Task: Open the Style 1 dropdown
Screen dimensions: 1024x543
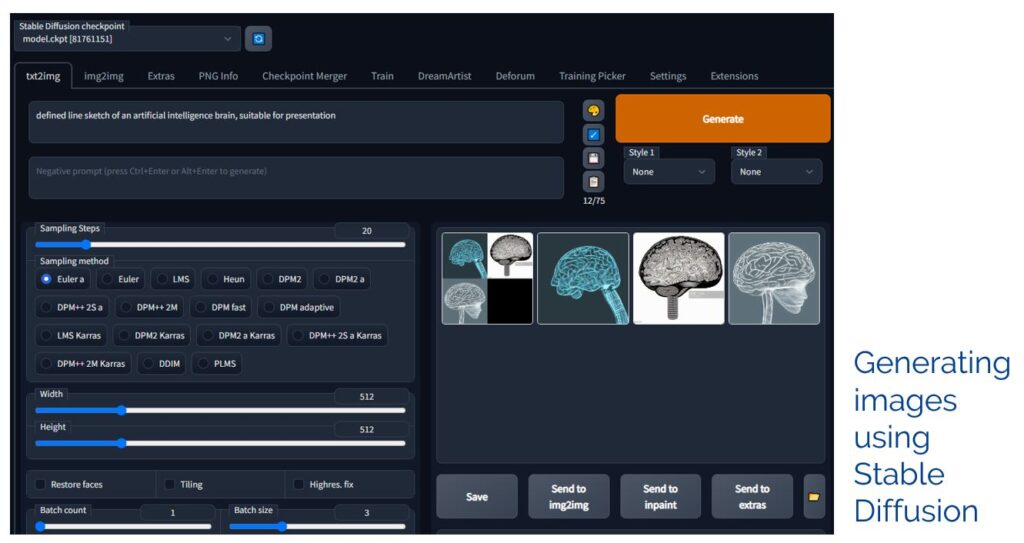Action: click(669, 172)
